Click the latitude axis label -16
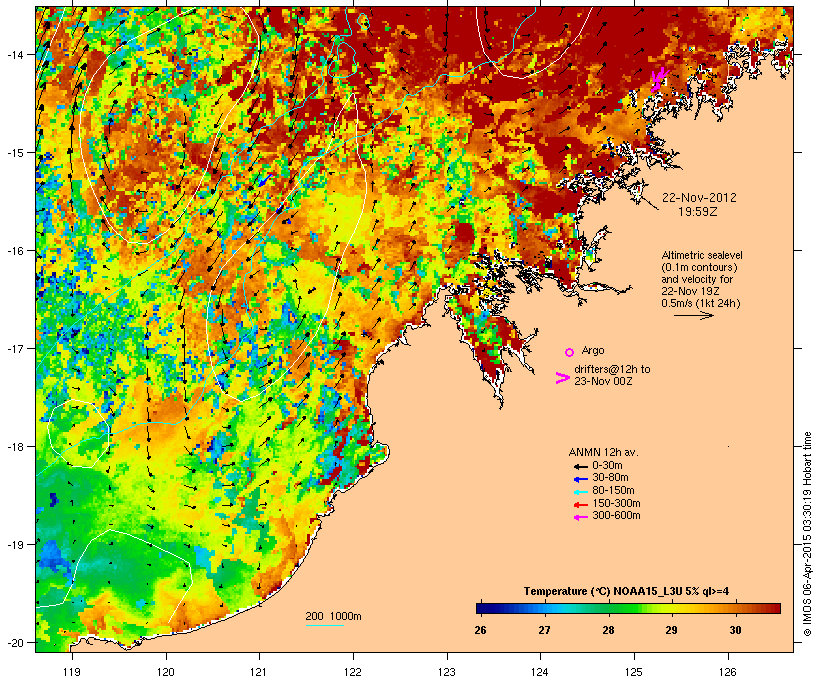The height and width of the screenshot is (680, 820). [x=14, y=251]
